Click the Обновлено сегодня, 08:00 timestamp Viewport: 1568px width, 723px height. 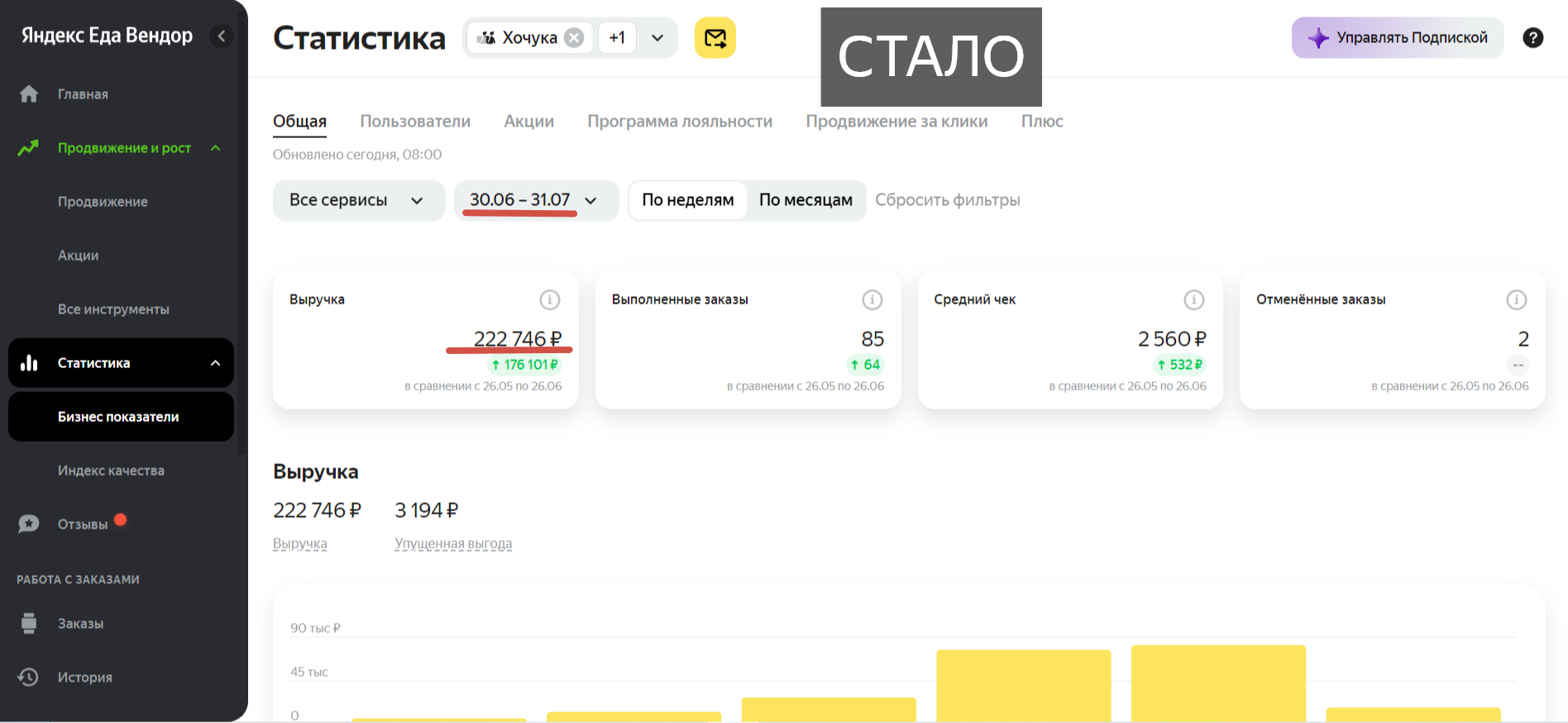click(357, 155)
